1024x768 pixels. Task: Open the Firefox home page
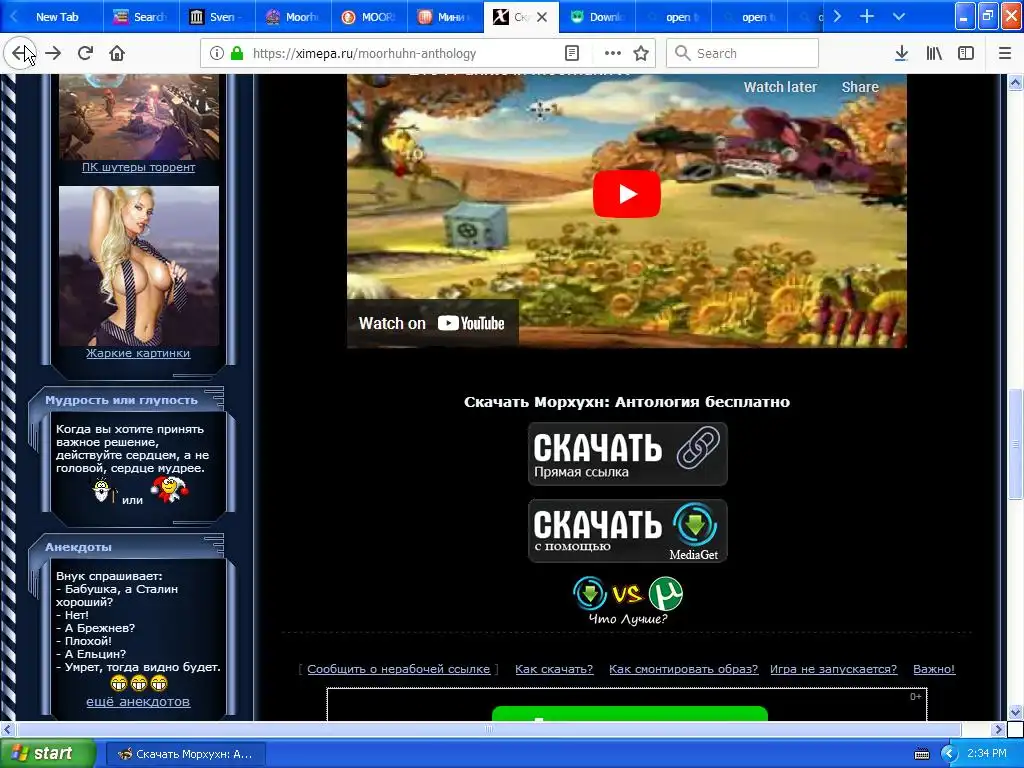(117, 53)
